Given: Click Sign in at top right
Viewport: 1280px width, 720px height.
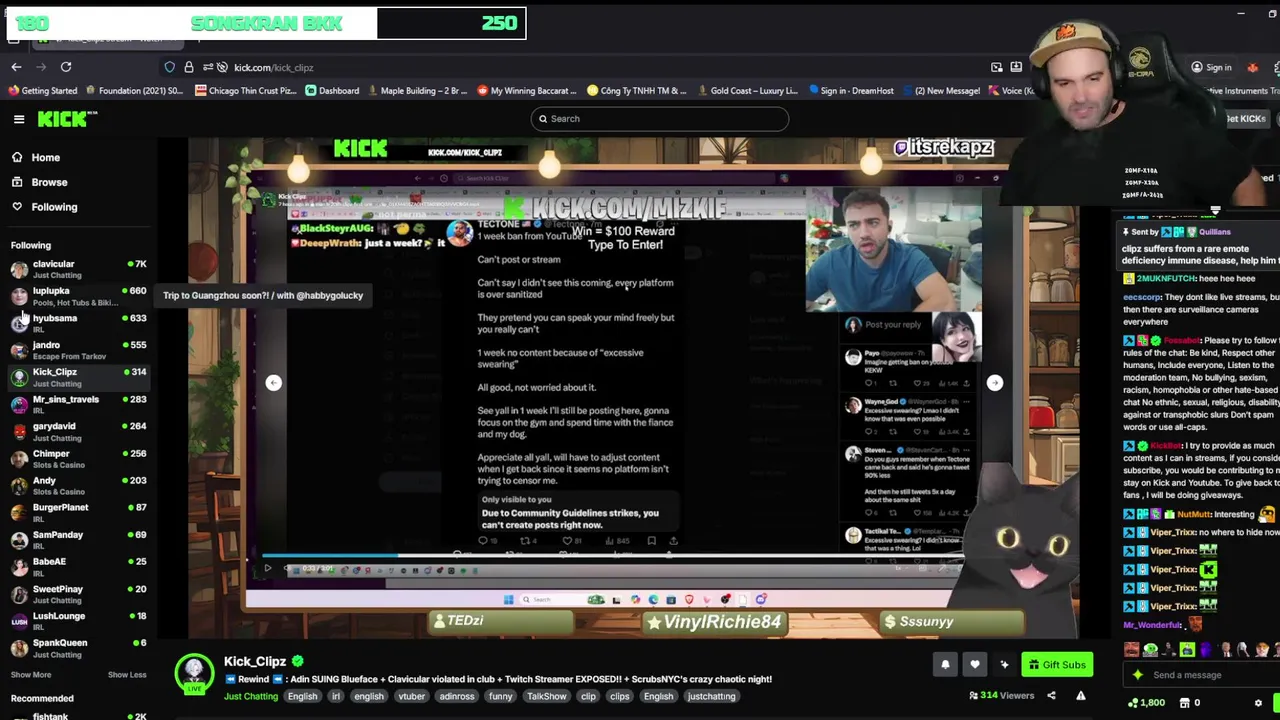Looking at the screenshot, I should (x=1211, y=68).
